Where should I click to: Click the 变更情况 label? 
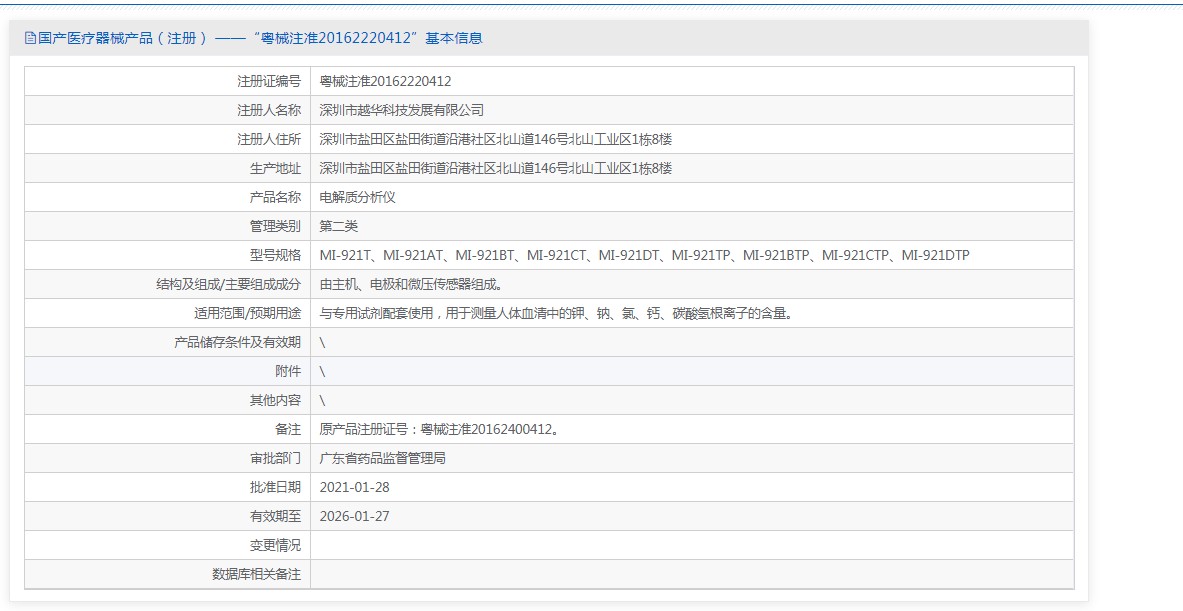click(275, 545)
